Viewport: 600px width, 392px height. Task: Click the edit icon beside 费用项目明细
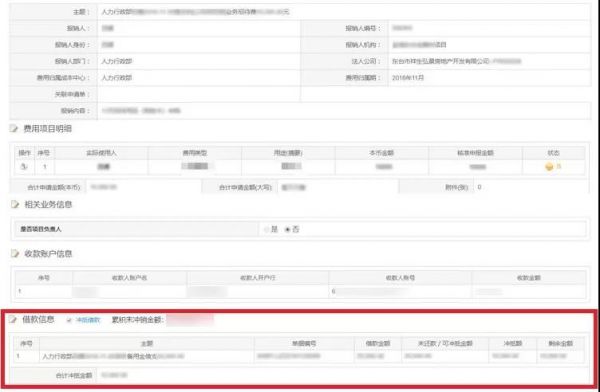coord(14,129)
